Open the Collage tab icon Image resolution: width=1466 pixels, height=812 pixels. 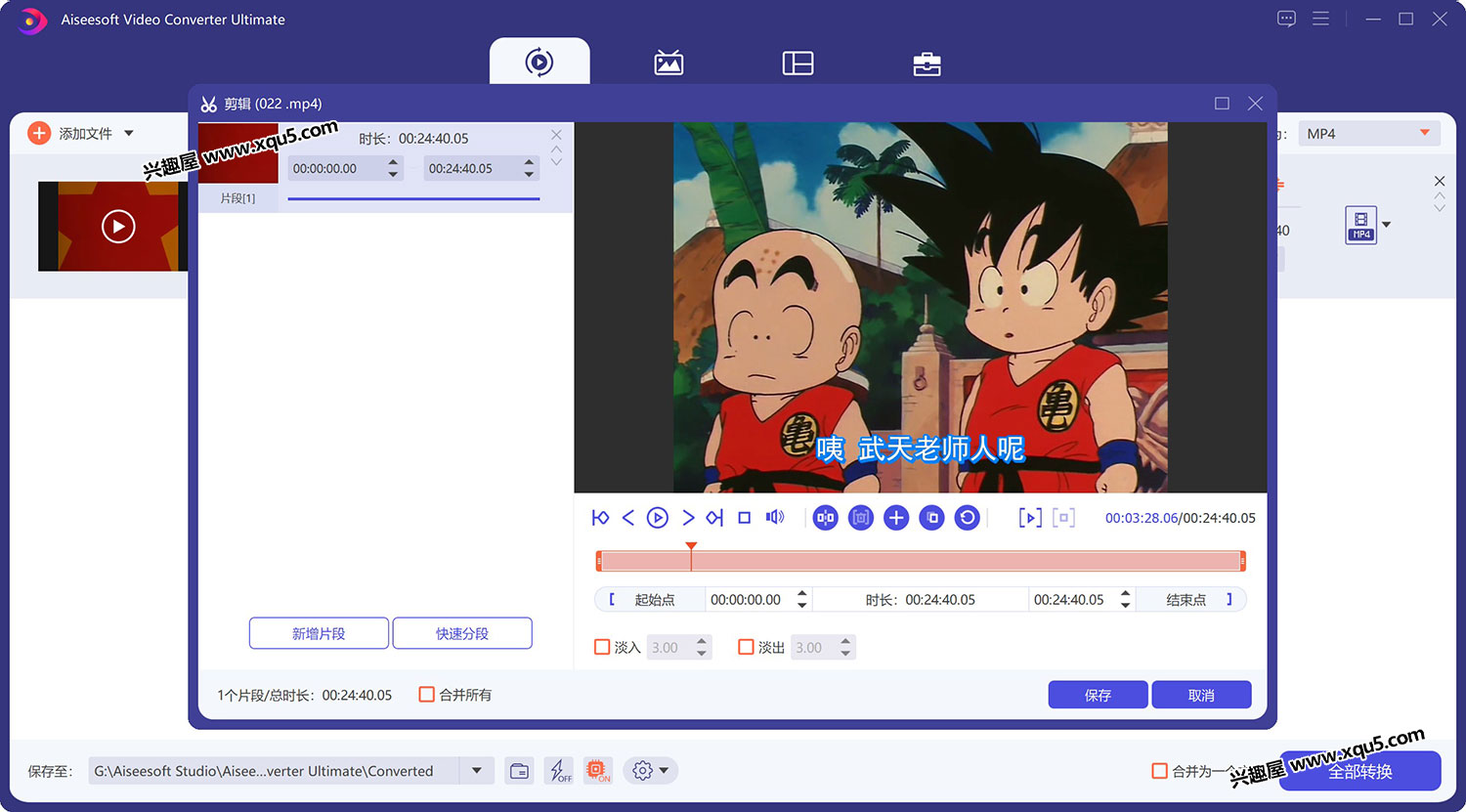click(x=798, y=64)
